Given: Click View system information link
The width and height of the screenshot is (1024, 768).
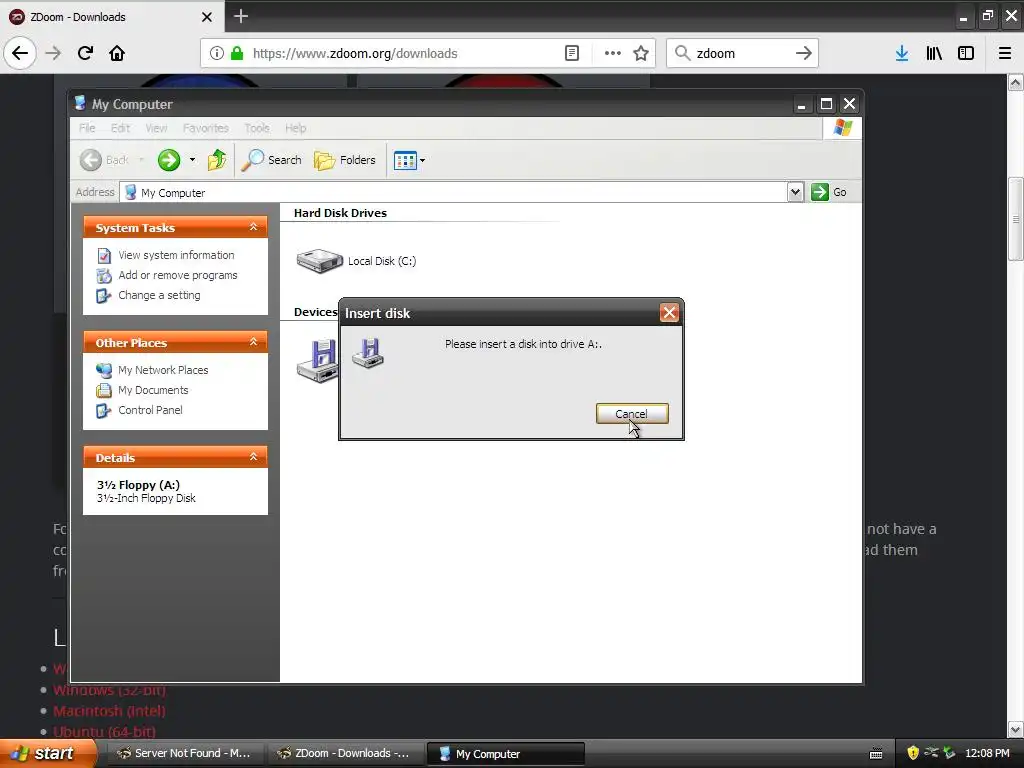Looking at the screenshot, I should 176,255.
